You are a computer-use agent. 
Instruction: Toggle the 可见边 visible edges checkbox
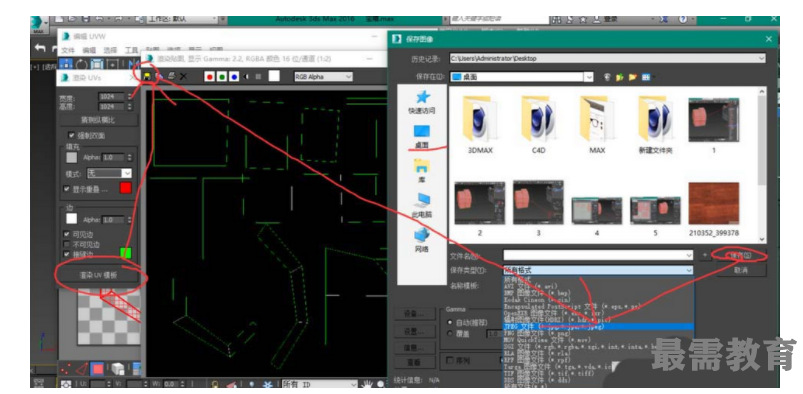(67, 235)
